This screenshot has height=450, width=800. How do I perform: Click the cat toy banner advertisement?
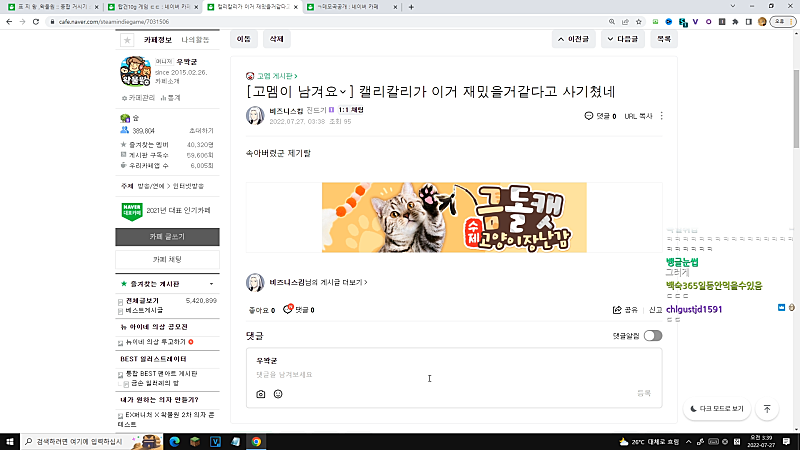click(x=454, y=217)
